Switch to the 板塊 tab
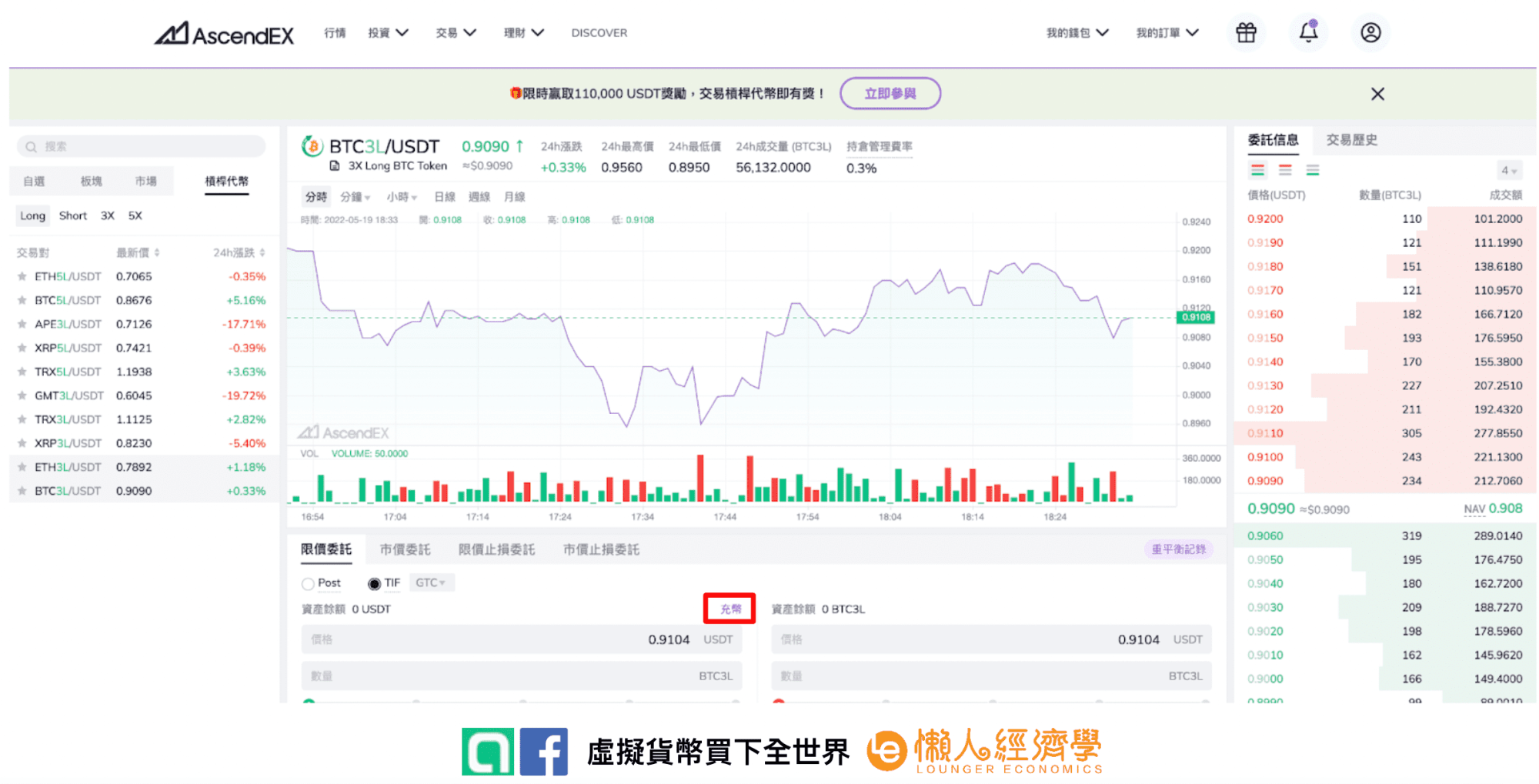Image resolution: width=1539 pixels, height=784 pixels. (91, 182)
